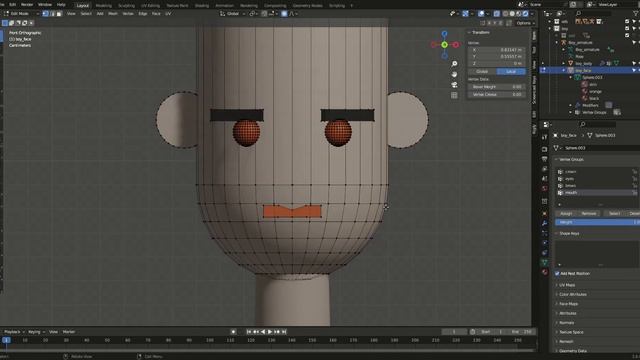The height and width of the screenshot is (360, 640).
Task: Select boy_body in outliner
Action: tap(584, 64)
